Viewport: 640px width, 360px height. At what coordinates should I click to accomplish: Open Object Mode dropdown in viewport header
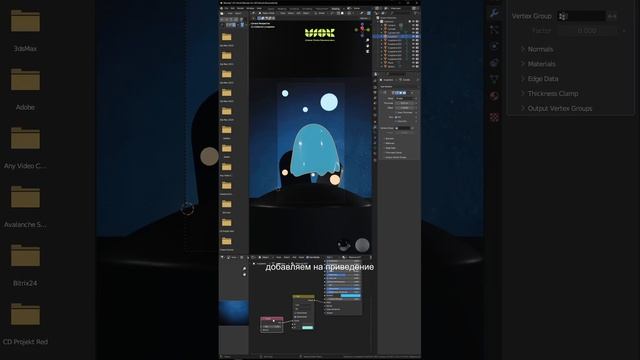pyautogui.click(x=267, y=13)
